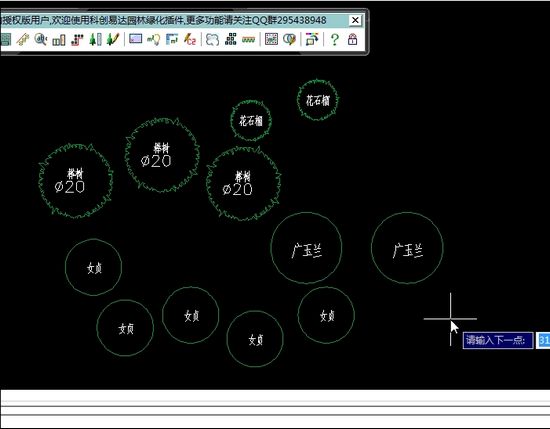This screenshot has width=550, height=429.
Task: Select the right 广玉兰 tree circle
Action: (x=407, y=248)
